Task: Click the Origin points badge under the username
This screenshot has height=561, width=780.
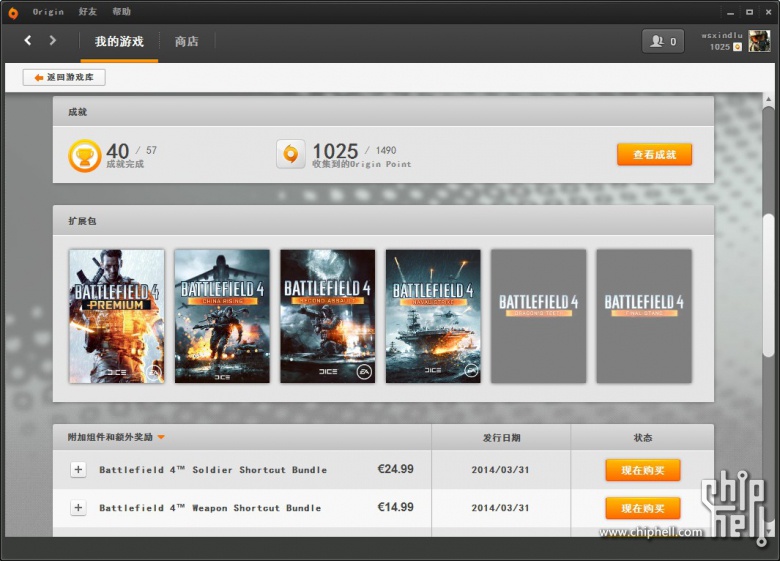Action: pyautogui.click(x=738, y=47)
